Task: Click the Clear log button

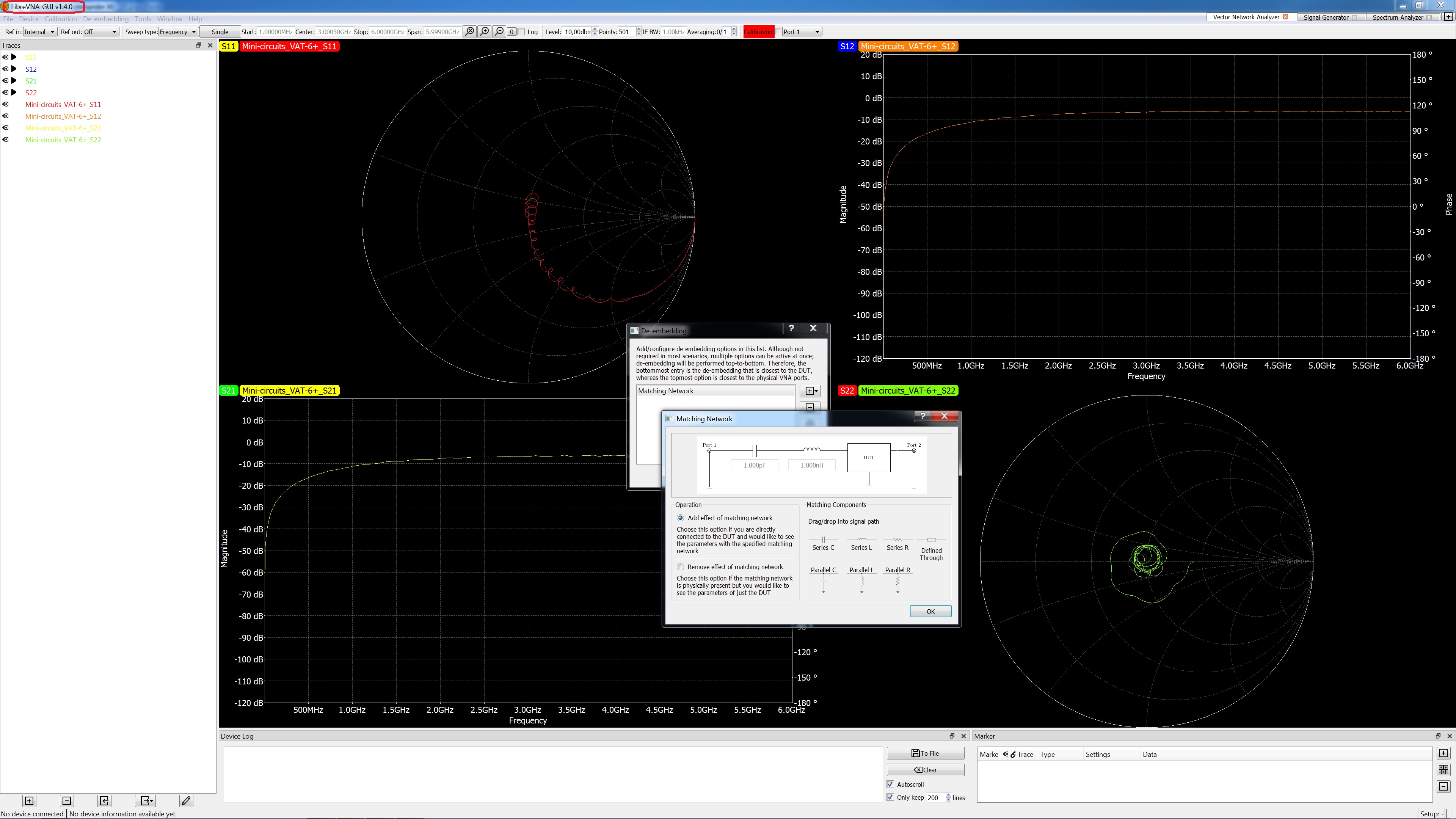Action: tap(925, 770)
